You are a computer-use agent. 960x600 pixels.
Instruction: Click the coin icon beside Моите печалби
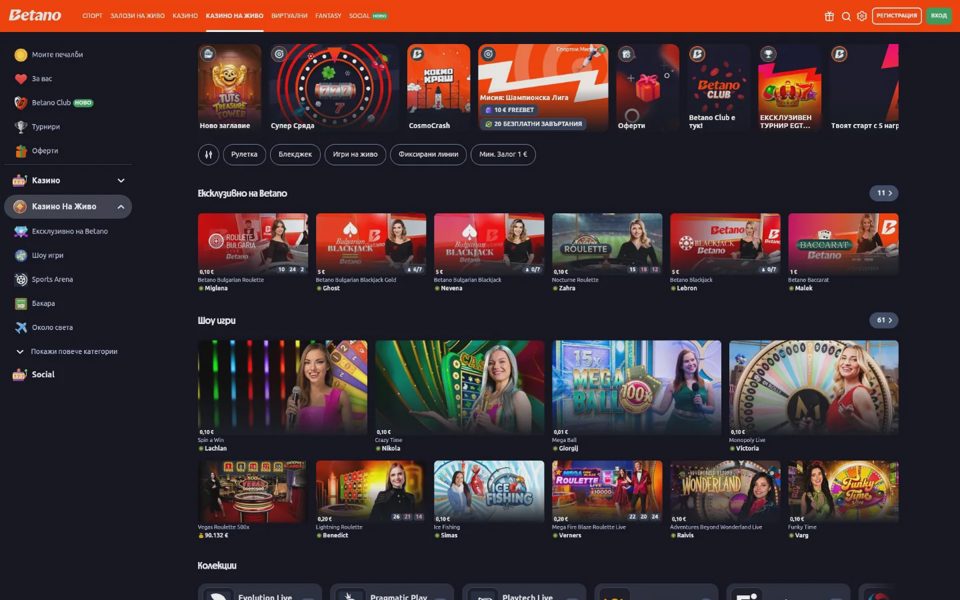[21, 55]
